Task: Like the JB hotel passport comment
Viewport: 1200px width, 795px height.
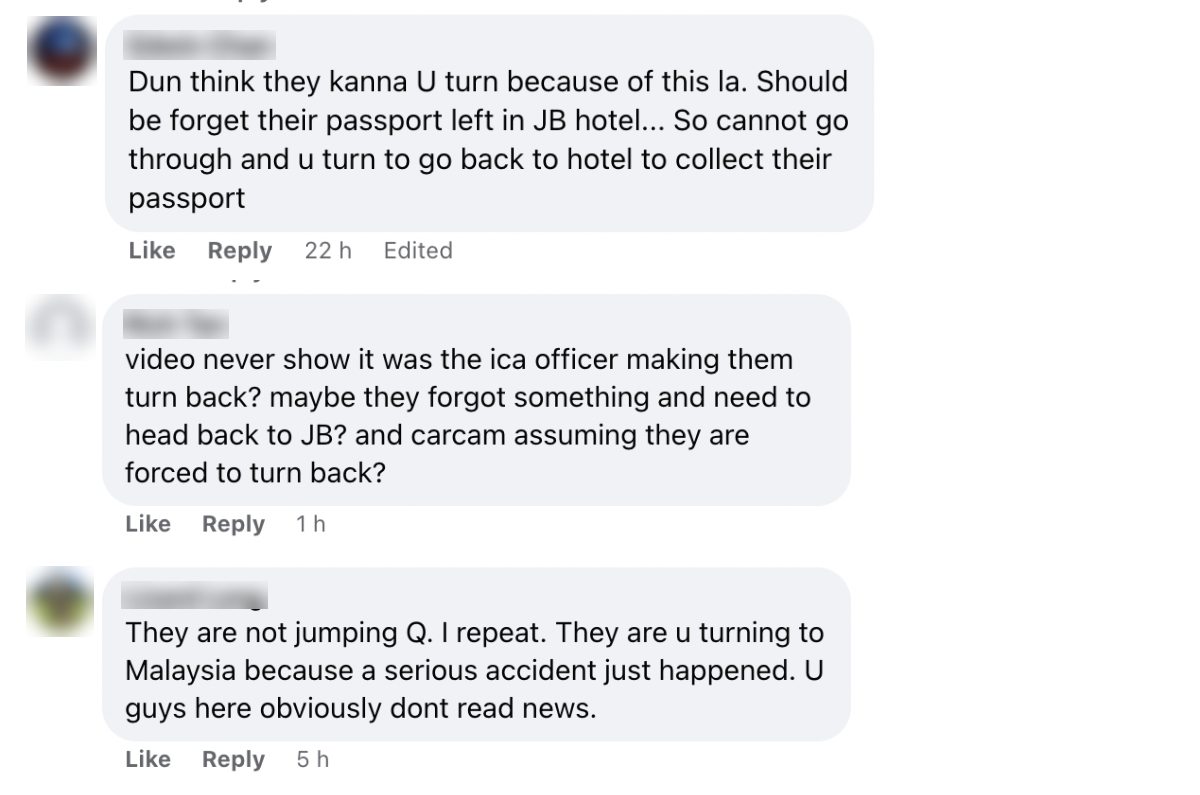Action: [152, 251]
